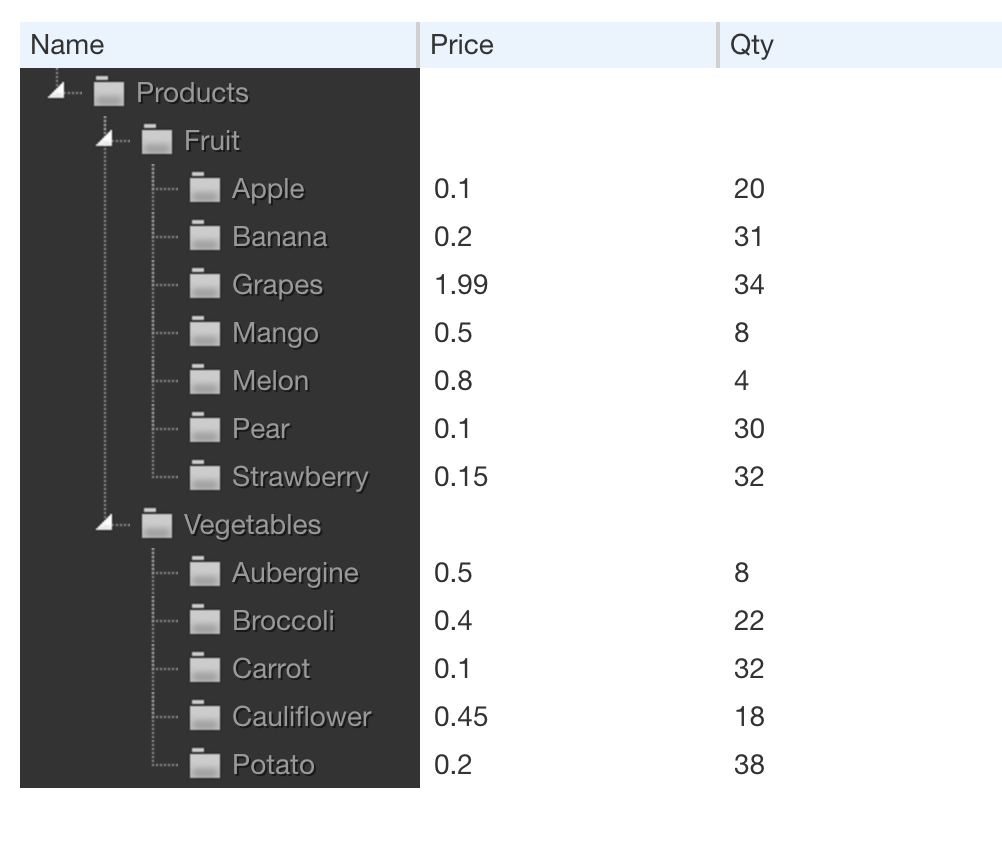Image resolution: width=1002 pixels, height=846 pixels.
Task: Select the Broccoli row label
Action: [x=284, y=621]
